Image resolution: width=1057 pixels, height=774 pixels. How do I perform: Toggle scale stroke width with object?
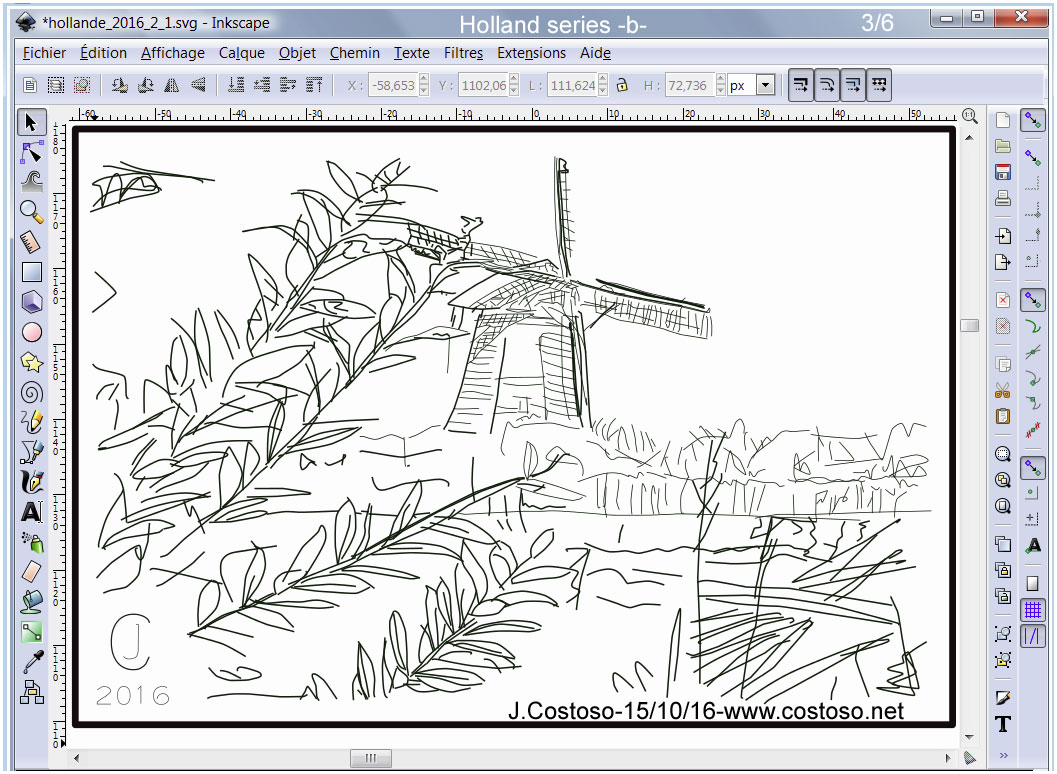click(x=800, y=86)
